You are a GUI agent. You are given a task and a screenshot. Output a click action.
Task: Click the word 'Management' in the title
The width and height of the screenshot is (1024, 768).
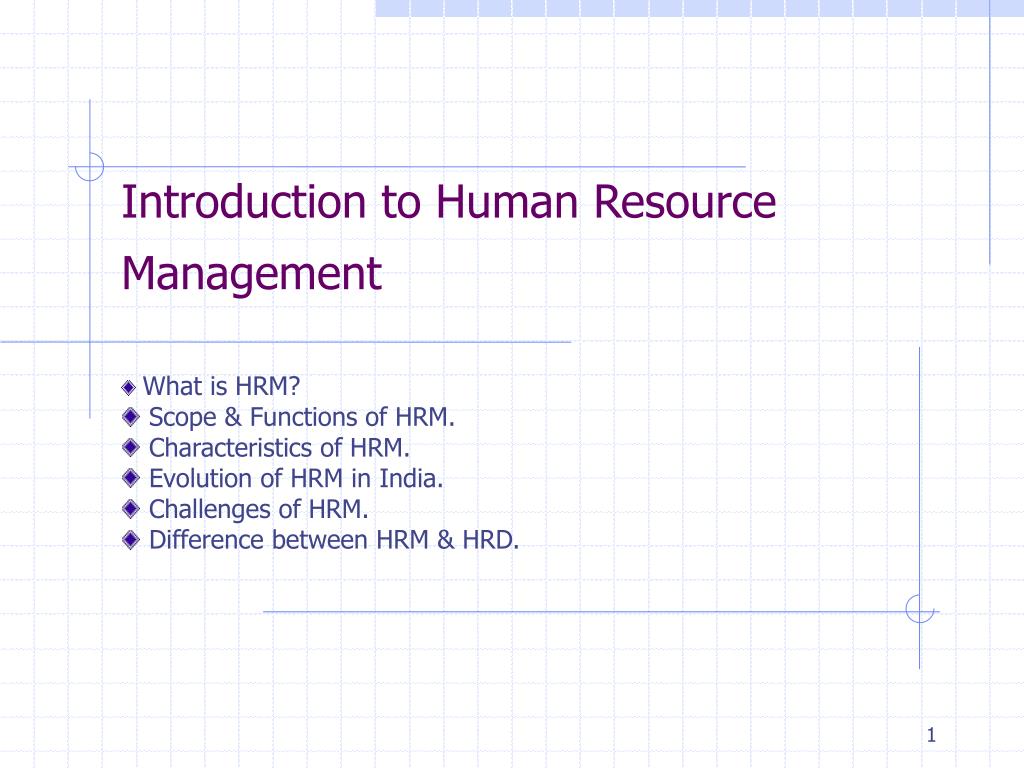[251, 274]
